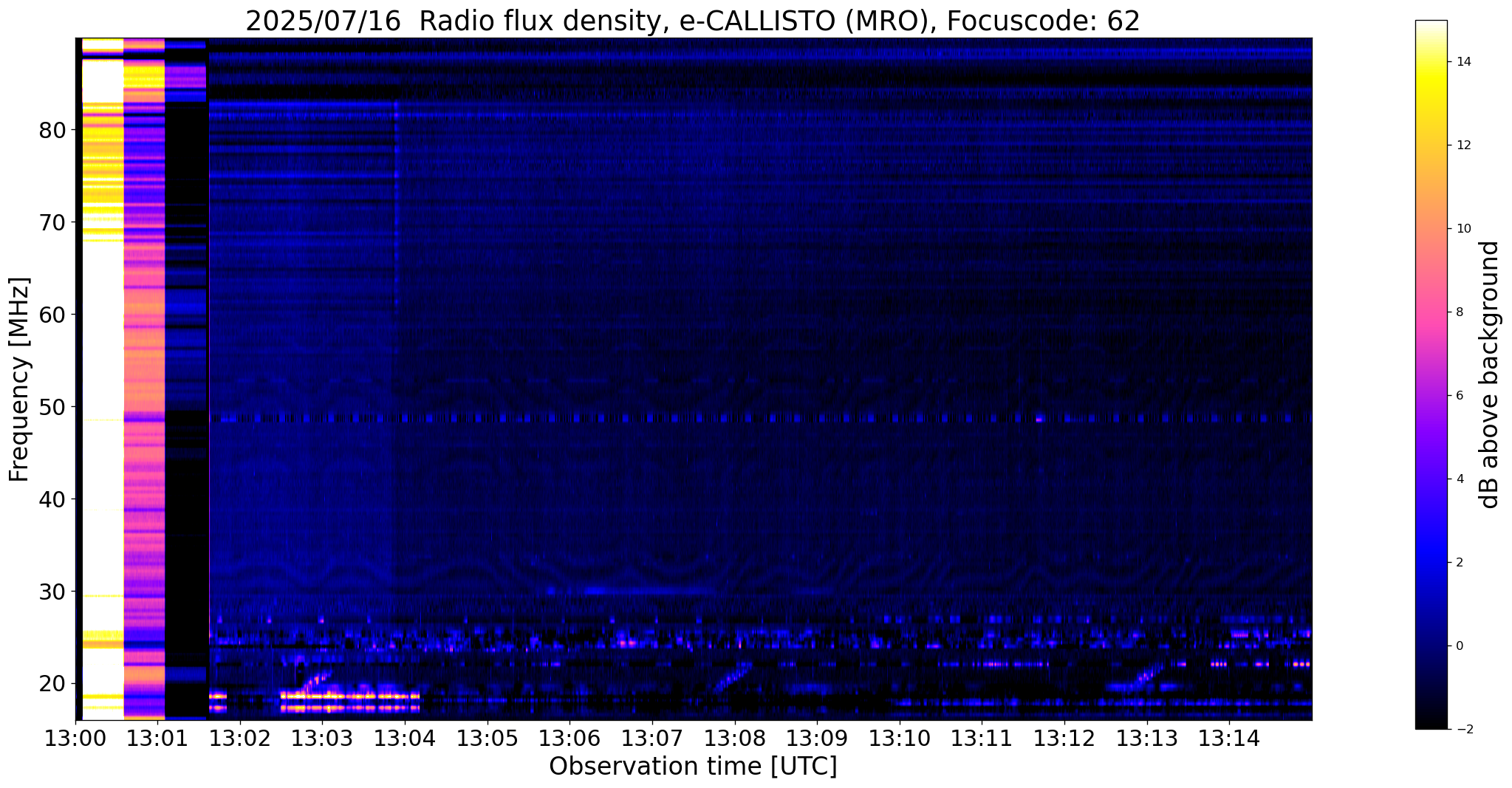Select the 13:05 time tick label
Viewport: 1512px width, 788px height.
(x=487, y=738)
